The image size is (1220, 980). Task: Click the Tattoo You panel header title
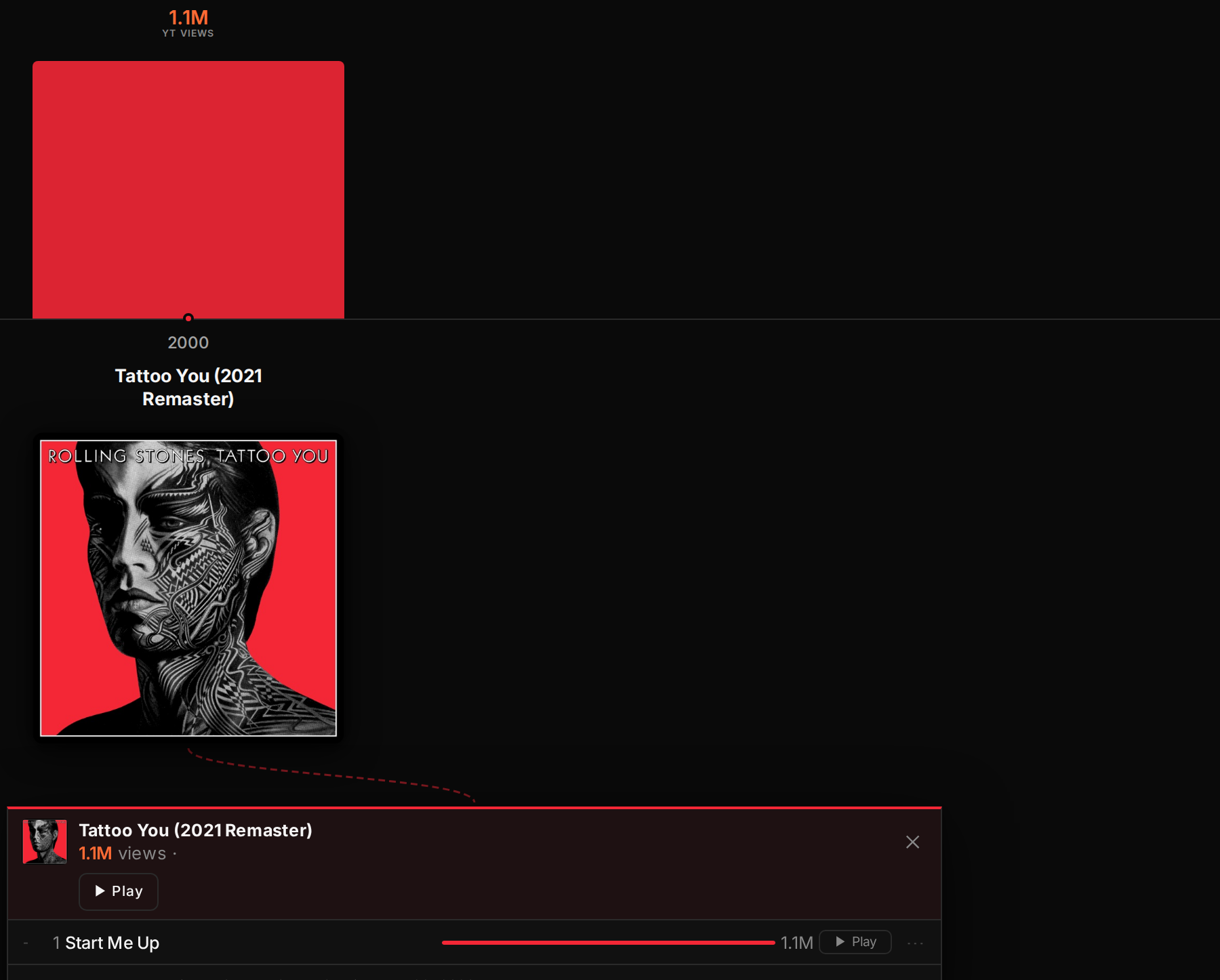tap(195, 830)
